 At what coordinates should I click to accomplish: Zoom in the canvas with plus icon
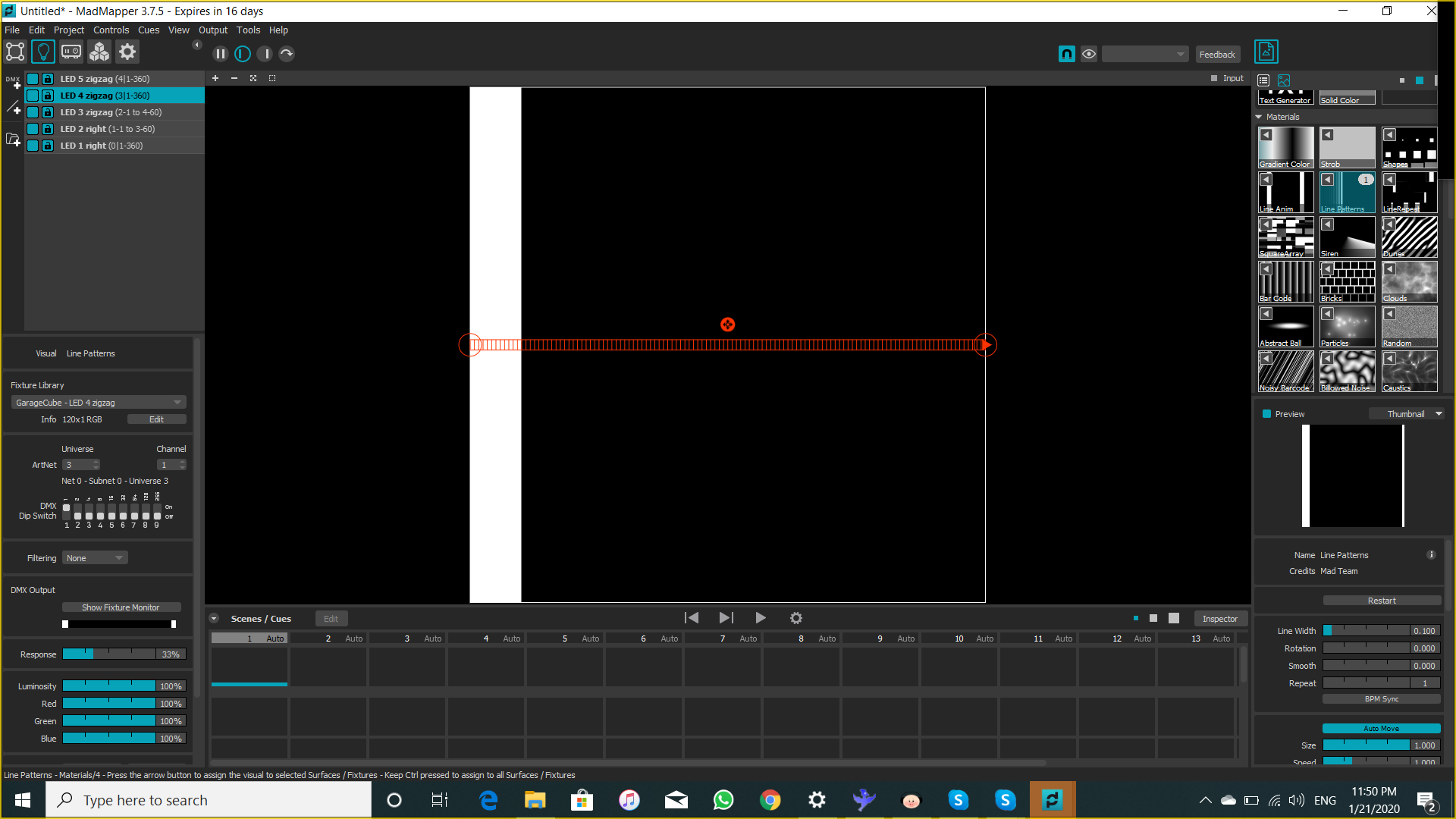tap(215, 78)
